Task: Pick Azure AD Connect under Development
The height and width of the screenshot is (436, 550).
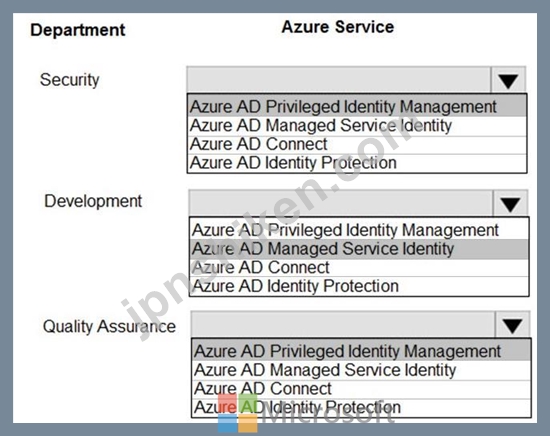Action: pyautogui.click(x=359, y=267)
